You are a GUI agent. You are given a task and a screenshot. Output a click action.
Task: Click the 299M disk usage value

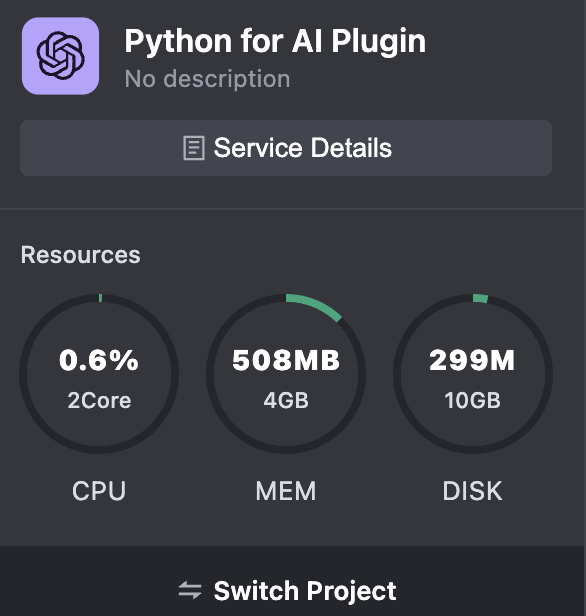tap(472, 360)
